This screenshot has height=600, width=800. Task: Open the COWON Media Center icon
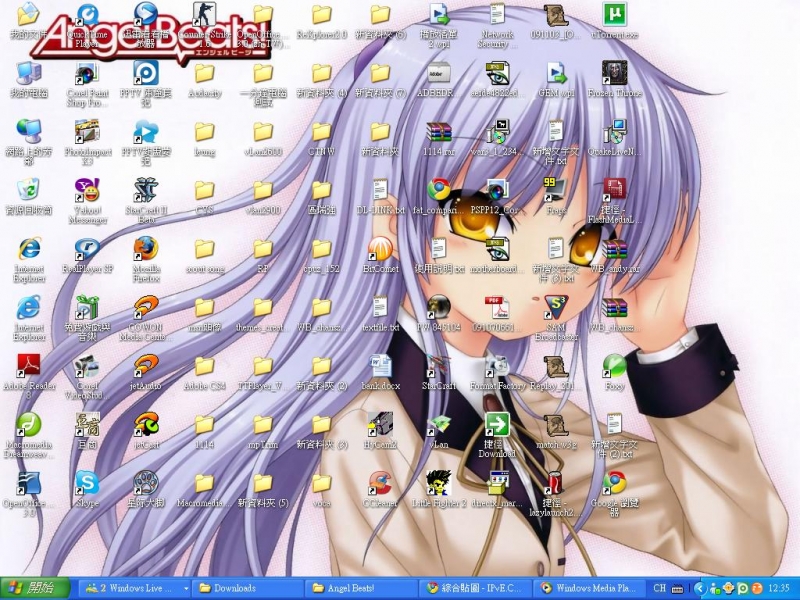tap(146, 308)
